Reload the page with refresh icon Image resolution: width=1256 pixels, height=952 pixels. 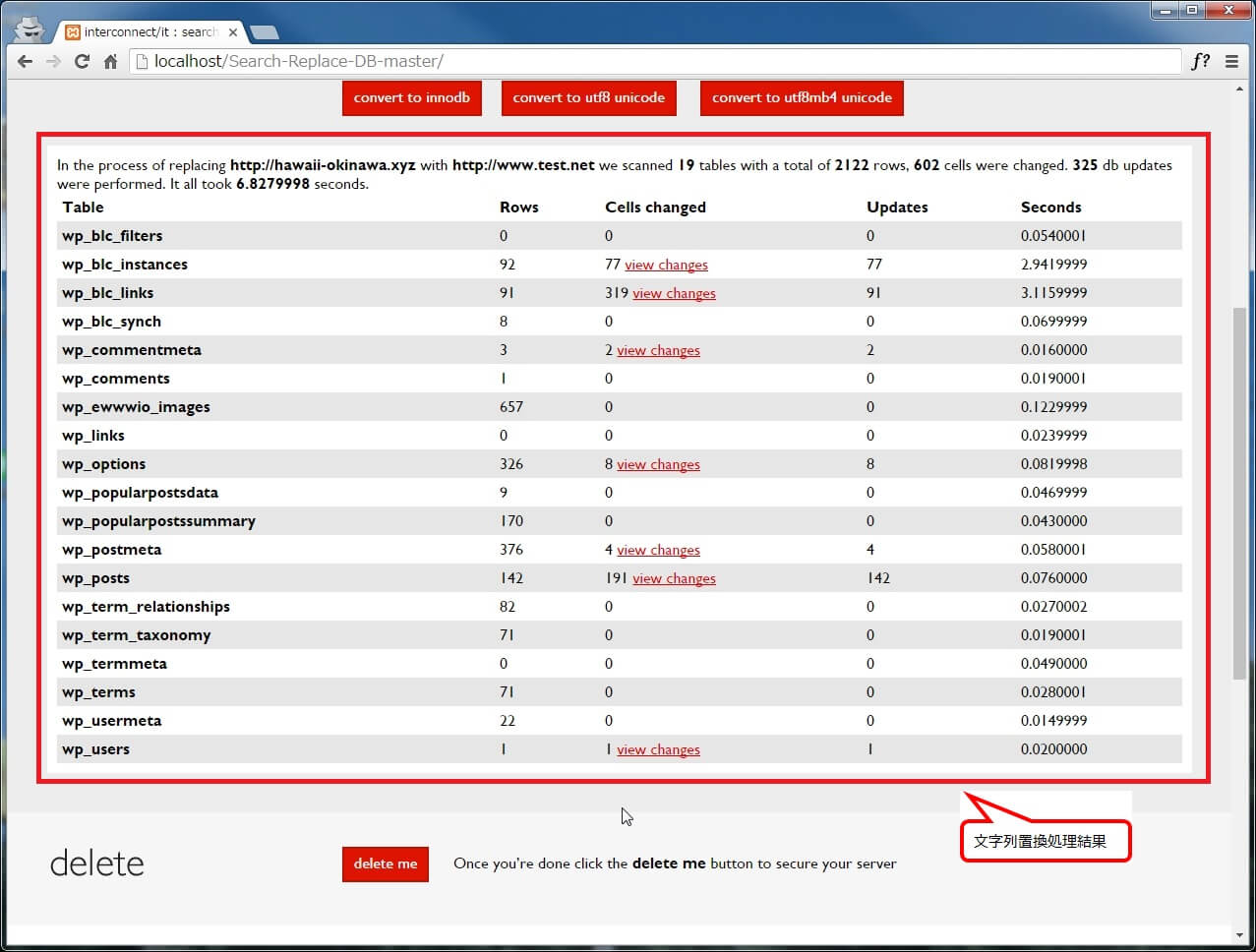click(83, 61)
